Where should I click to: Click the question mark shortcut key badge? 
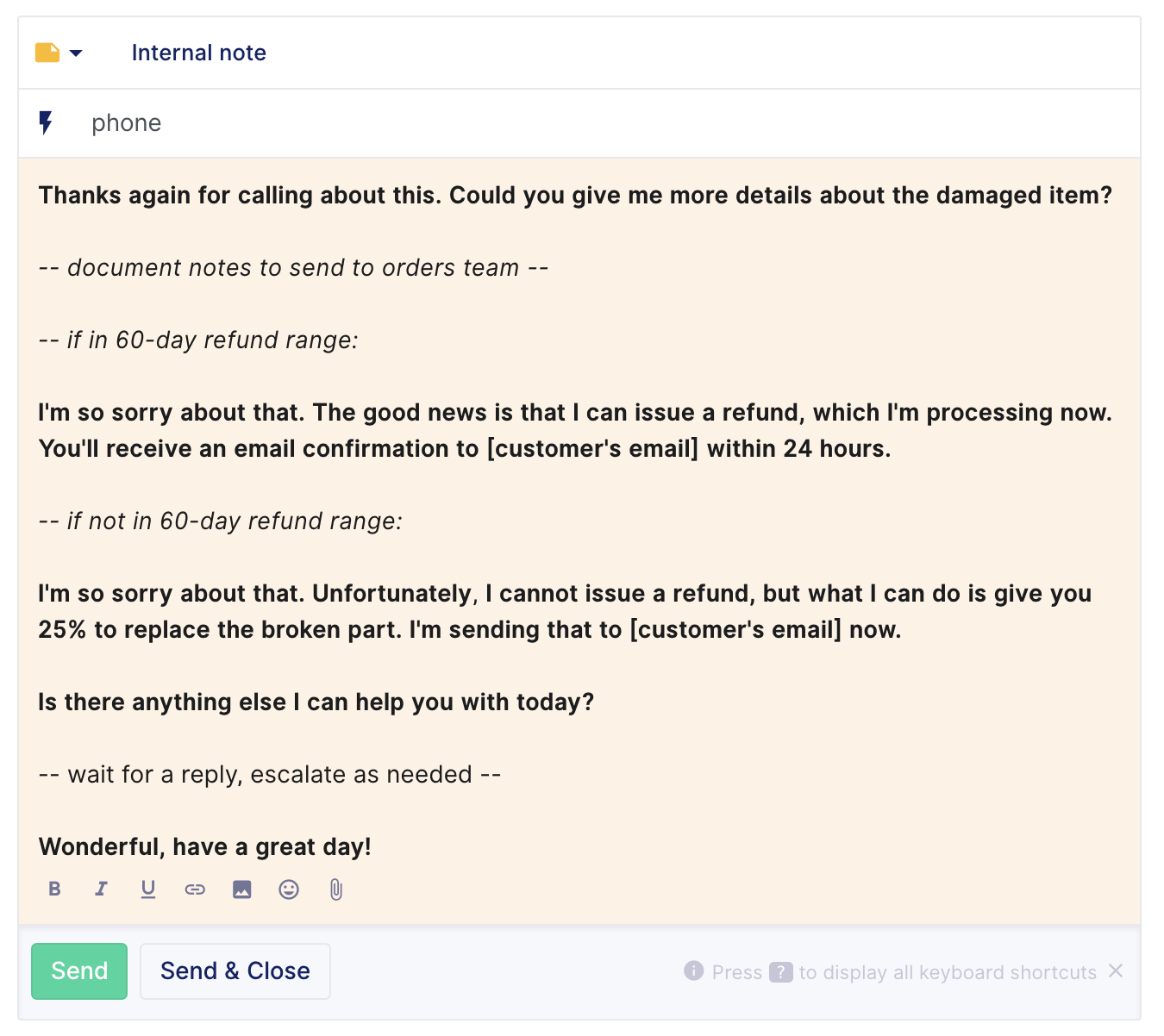coord(781,972)
